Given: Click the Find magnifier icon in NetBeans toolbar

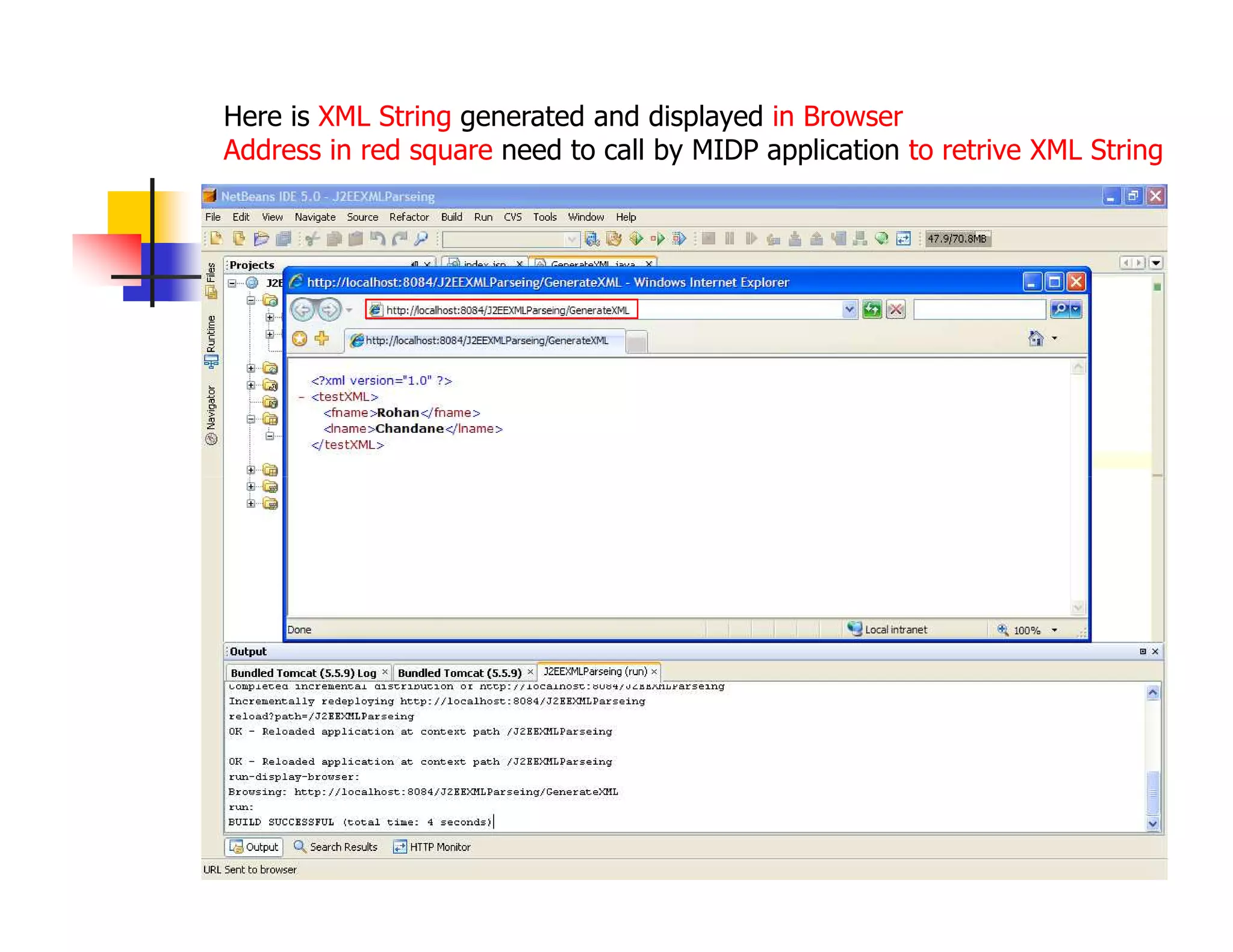Looking at the screenshot, I should click(421, 239).
